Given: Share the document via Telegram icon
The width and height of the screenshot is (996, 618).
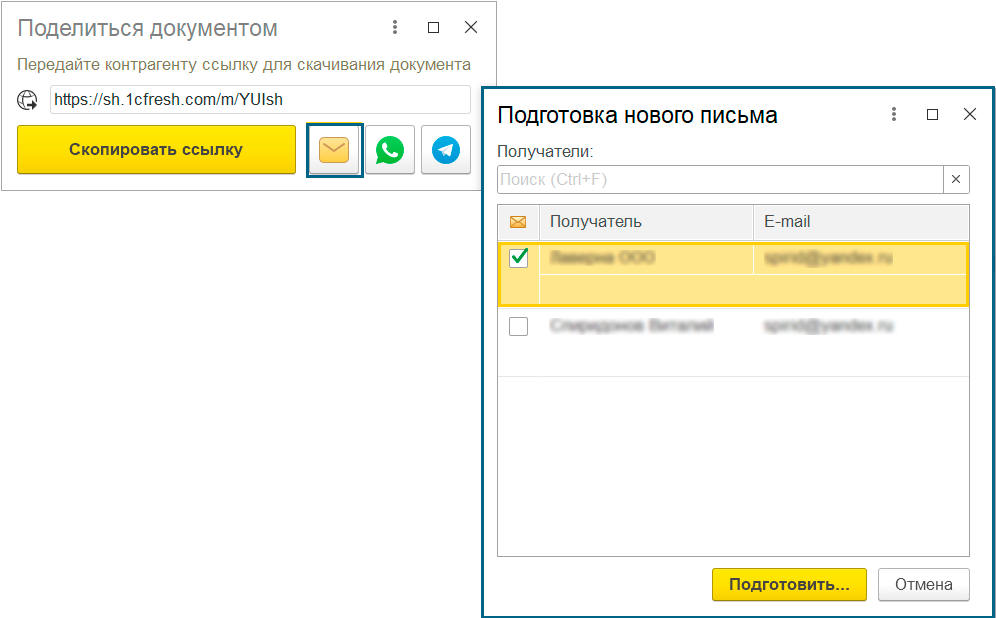Looking at the screenshot, I should [x=445, y=149].
